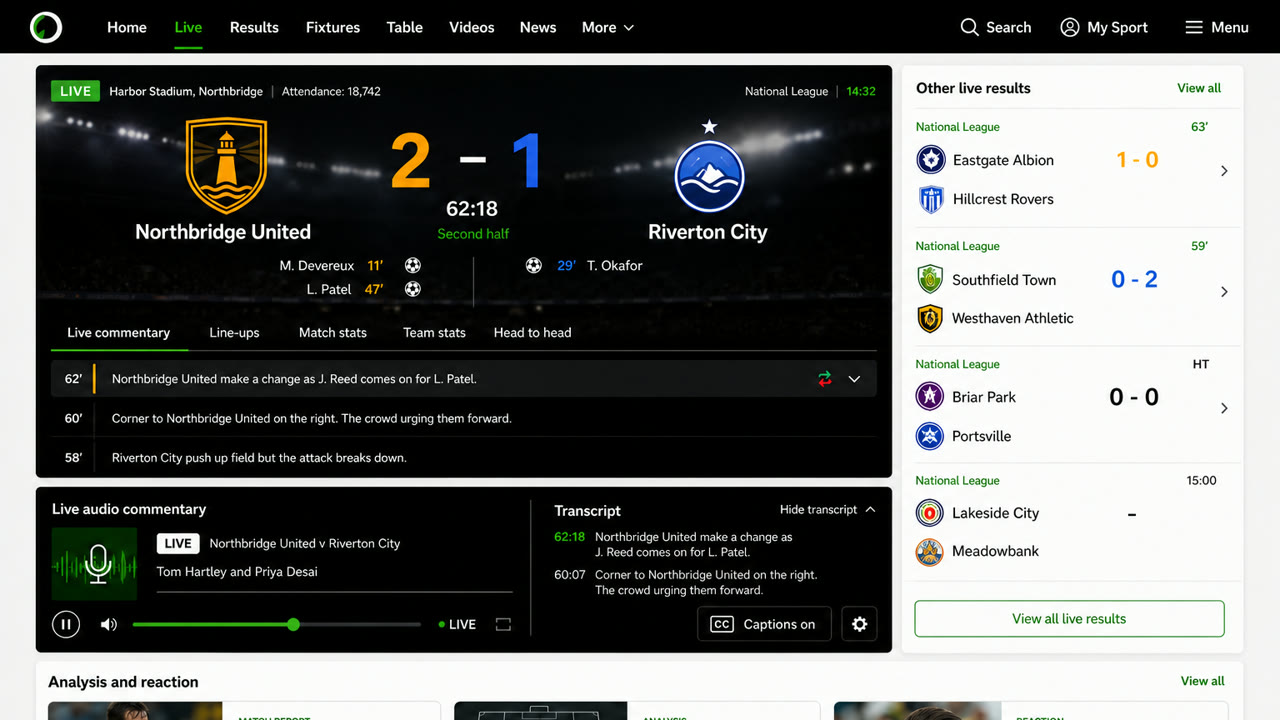Click View all in Analysis and reaction
The image size is (1280, 720).
[x=1202, y=681]
